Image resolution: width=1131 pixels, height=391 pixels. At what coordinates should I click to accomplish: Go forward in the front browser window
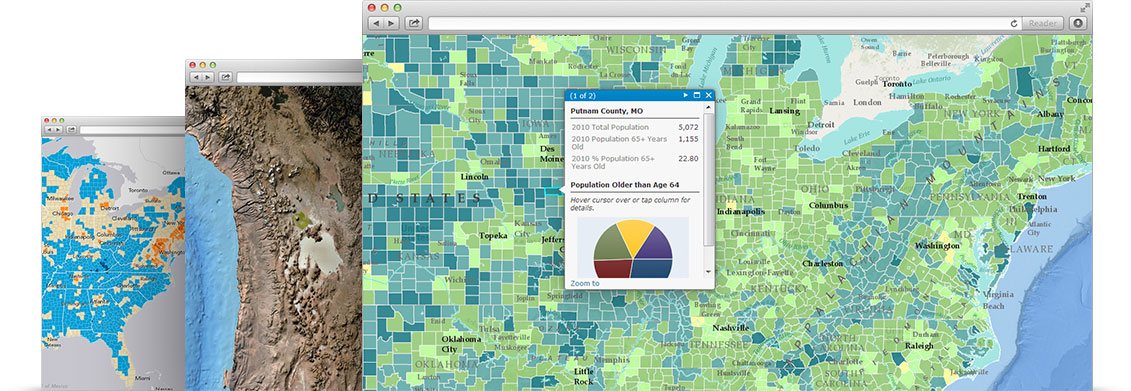391,24
